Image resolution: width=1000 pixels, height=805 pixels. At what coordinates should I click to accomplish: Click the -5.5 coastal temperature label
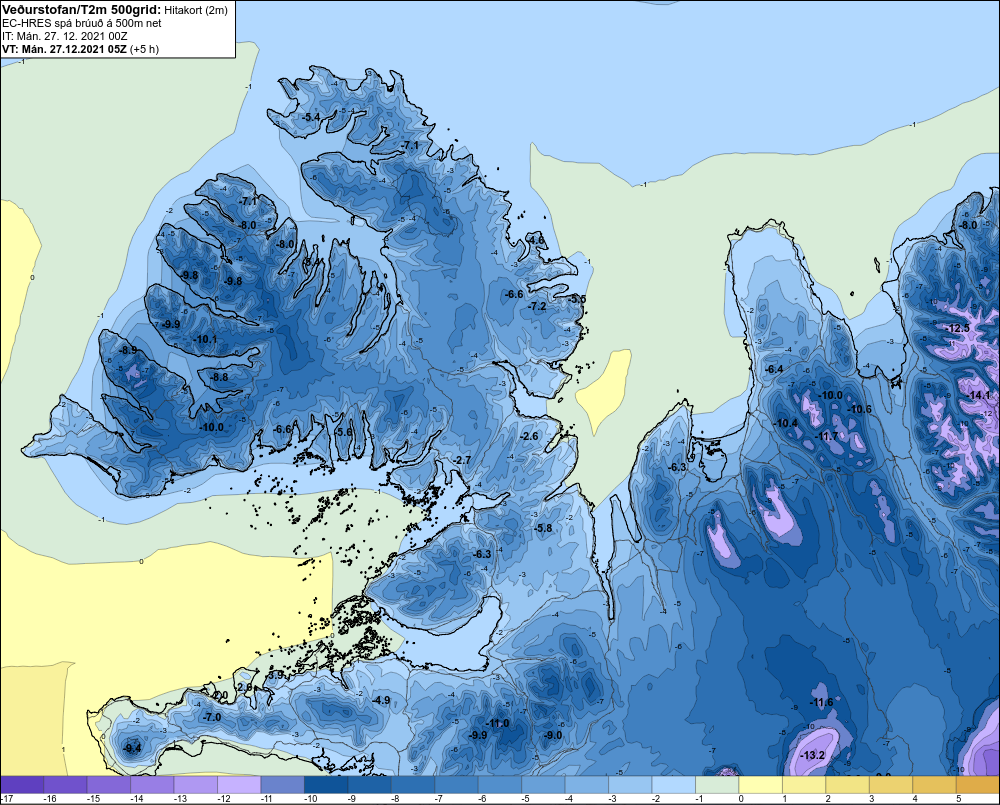(577, 299)
